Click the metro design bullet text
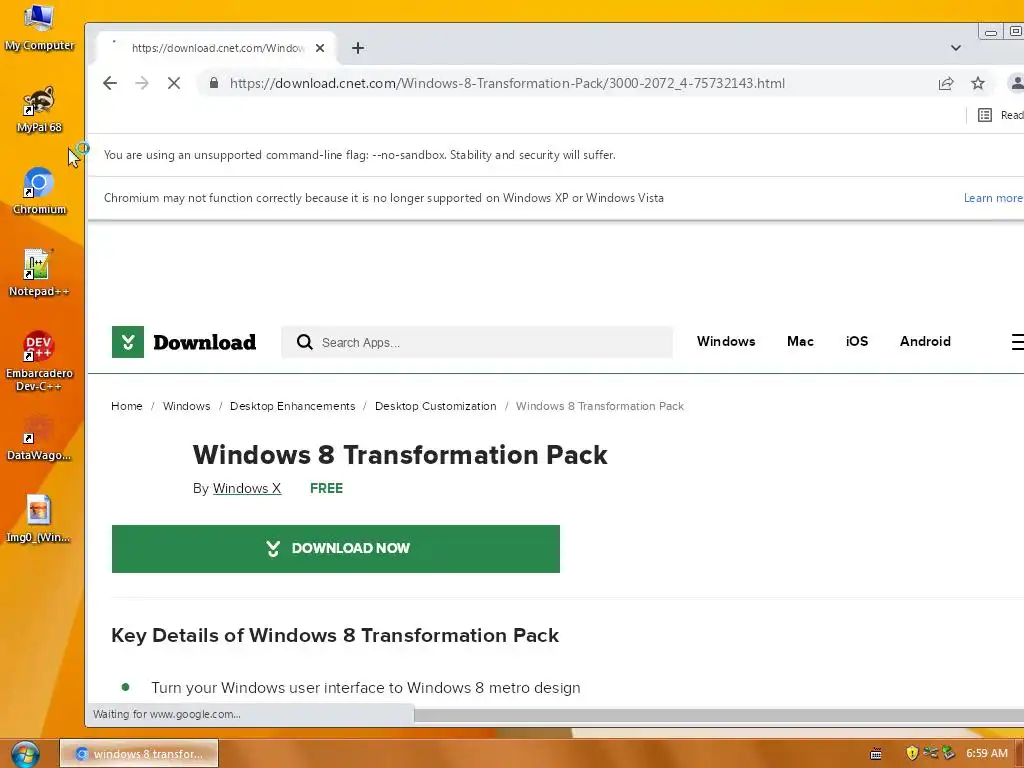The image size is (1024, 768). pyautogui.click(x=366, y=688)
